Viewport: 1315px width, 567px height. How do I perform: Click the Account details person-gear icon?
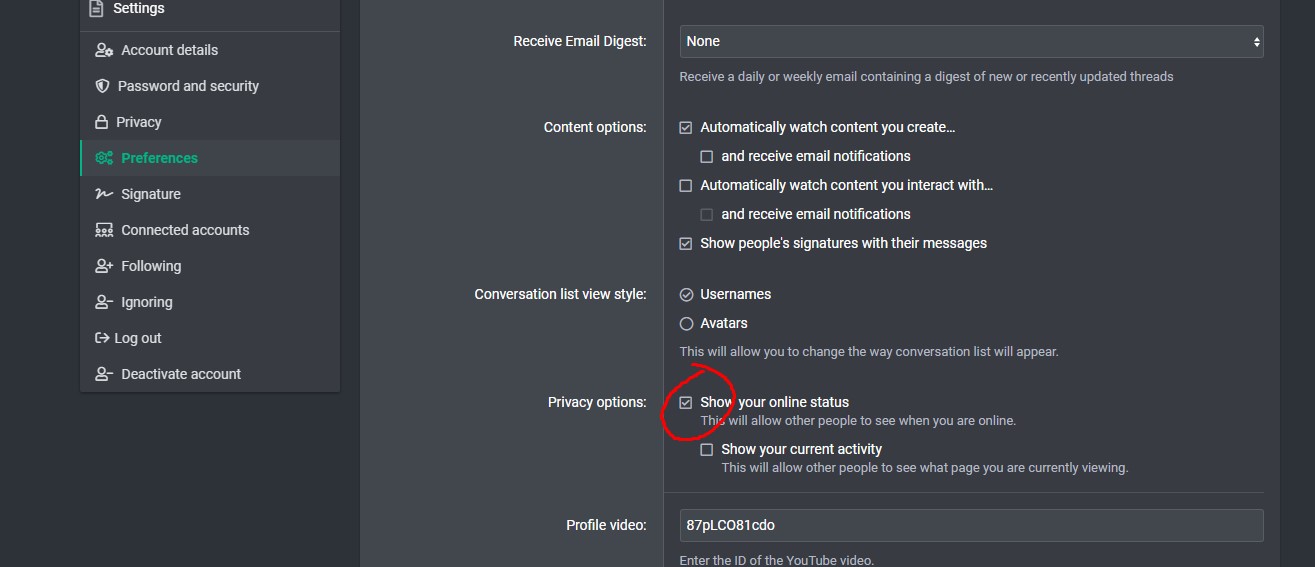pyautogui.click(x=103, y=50)
